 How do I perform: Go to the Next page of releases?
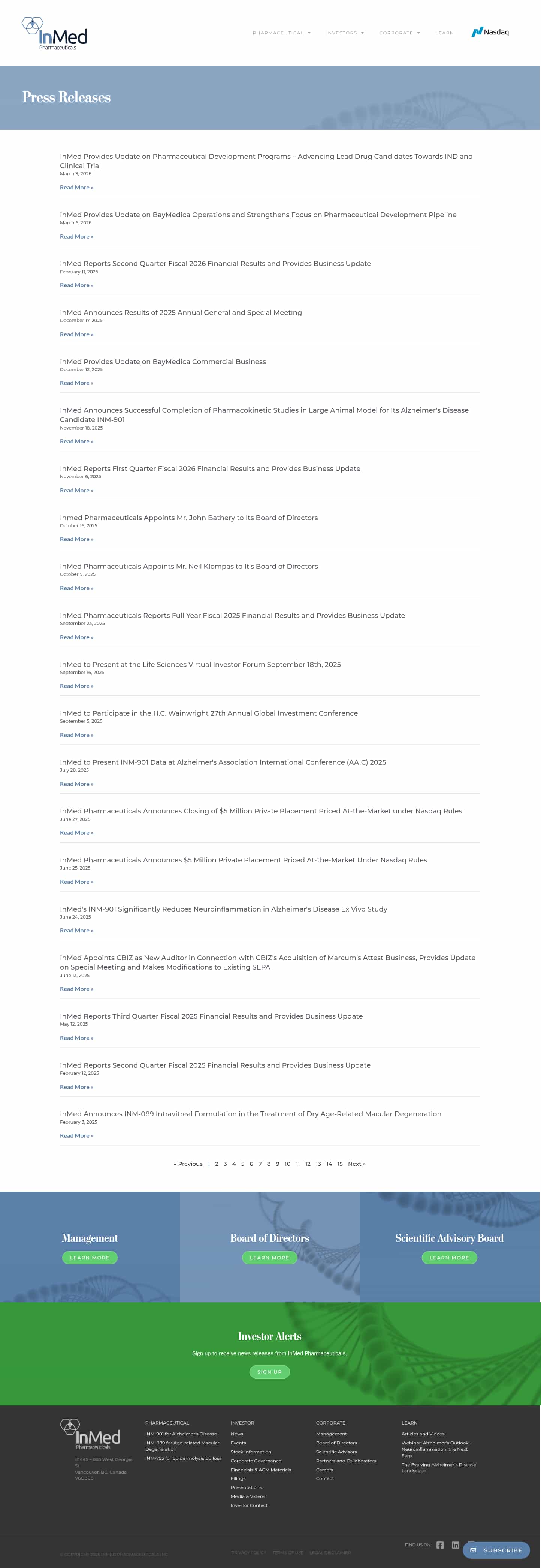(x=356, y=1163)
